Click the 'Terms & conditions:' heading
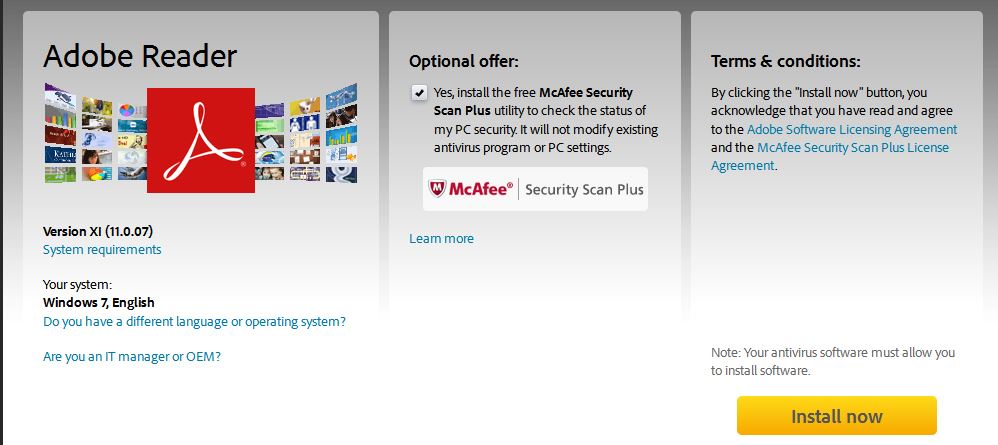 point(785,60)
